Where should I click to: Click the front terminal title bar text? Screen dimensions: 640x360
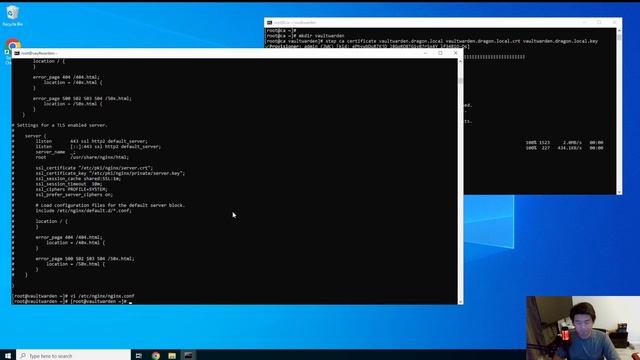point(39,53)
